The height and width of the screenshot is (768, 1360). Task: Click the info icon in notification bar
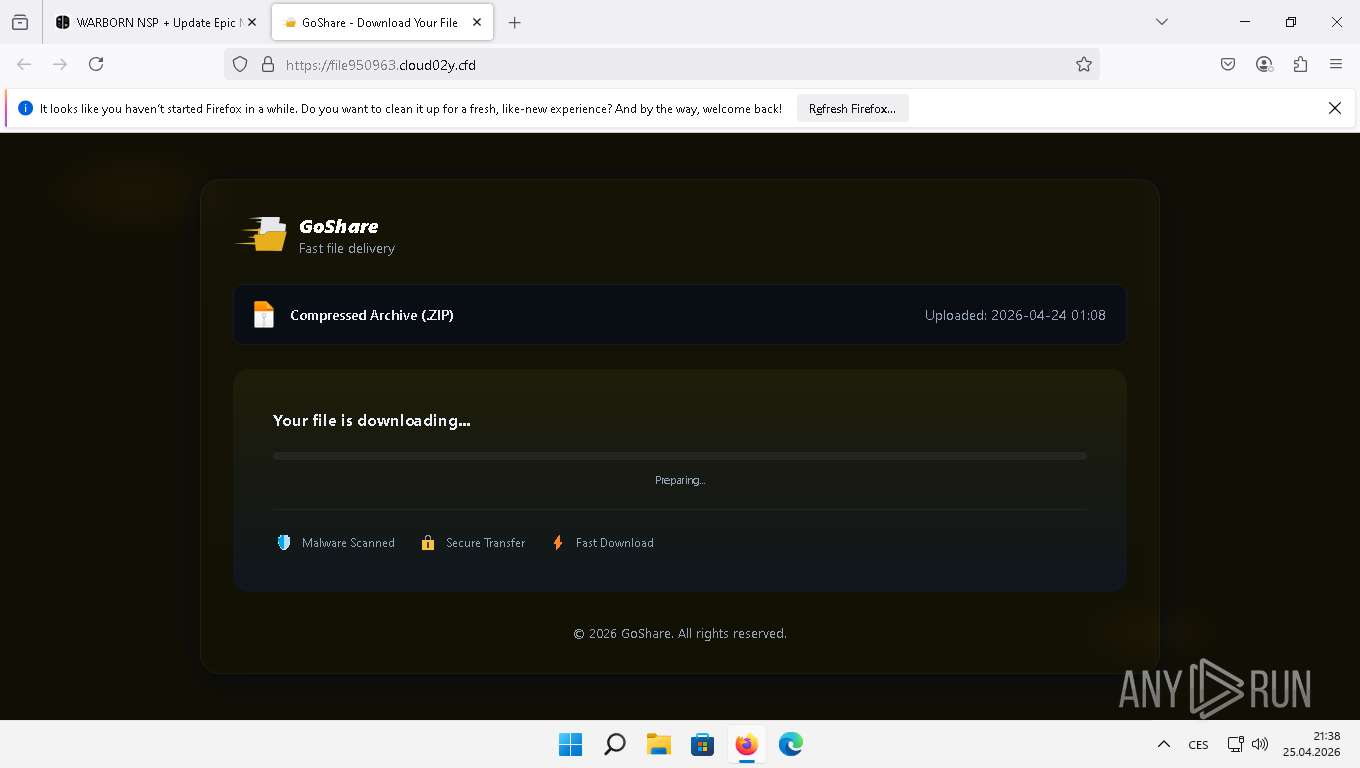(25, 108)
